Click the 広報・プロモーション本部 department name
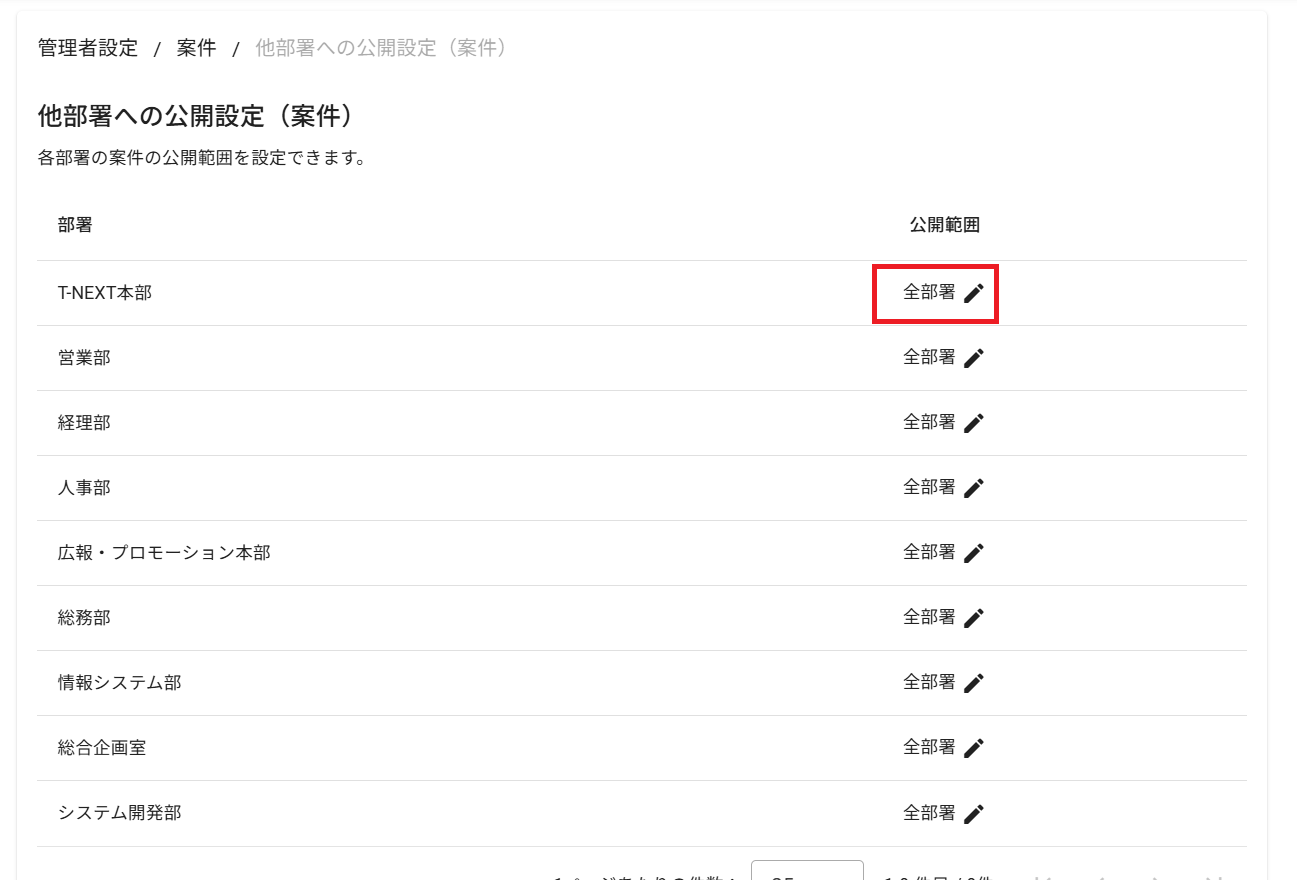 click(x=164, y=553)
